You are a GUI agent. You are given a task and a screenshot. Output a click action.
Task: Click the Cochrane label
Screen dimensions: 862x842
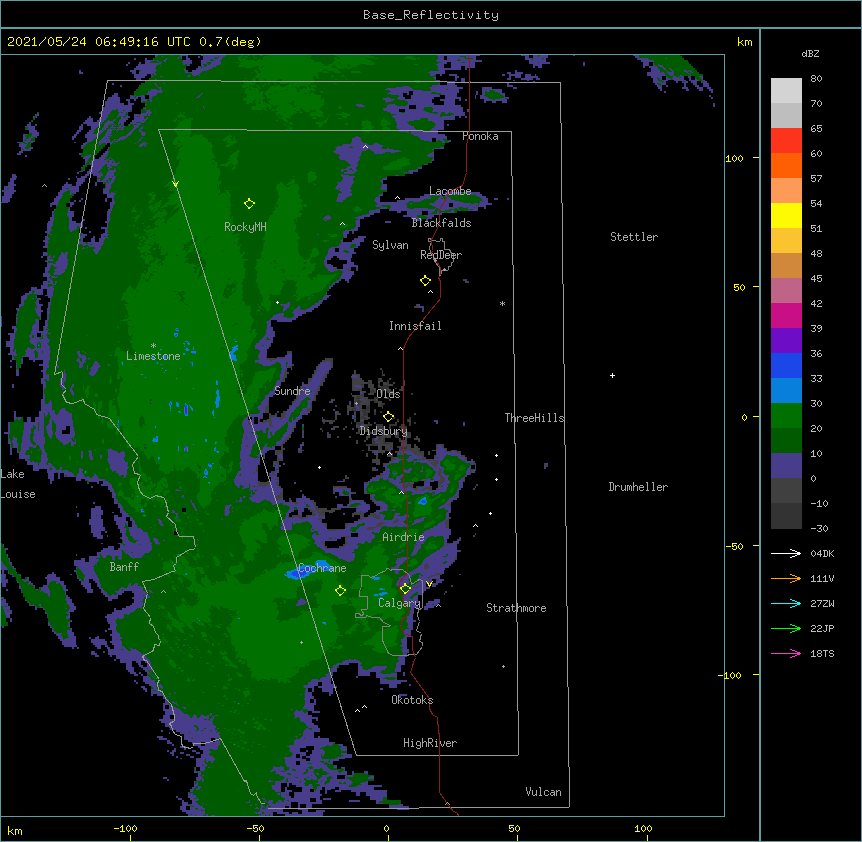click(x=322, y=568)
